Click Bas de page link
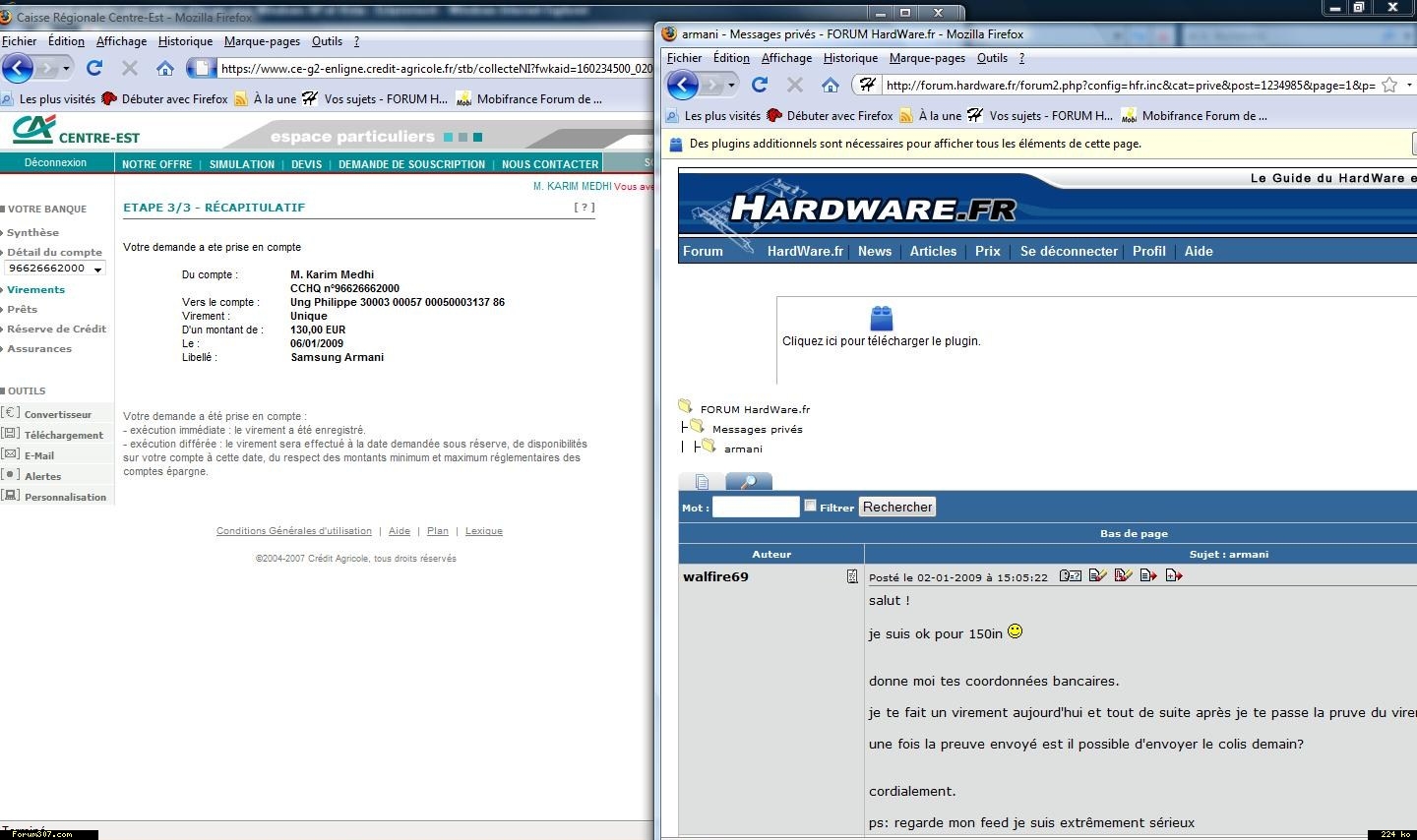 click(1134, 533)
